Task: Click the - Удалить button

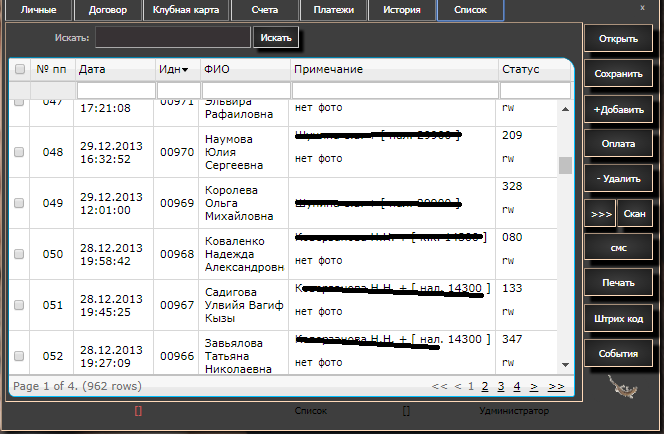Action: 618,179
